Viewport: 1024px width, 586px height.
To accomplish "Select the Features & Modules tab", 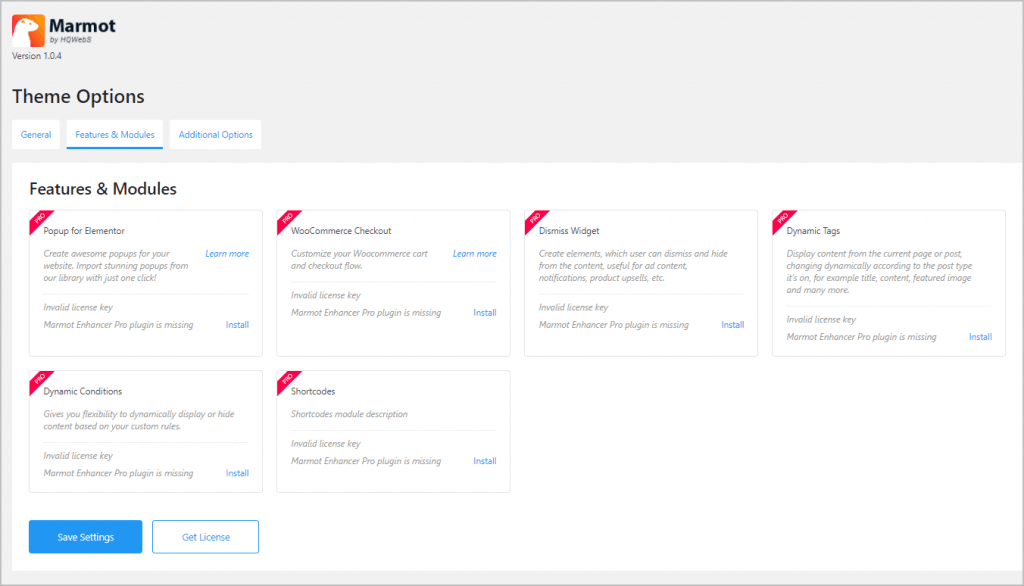I will pos(115,135).
